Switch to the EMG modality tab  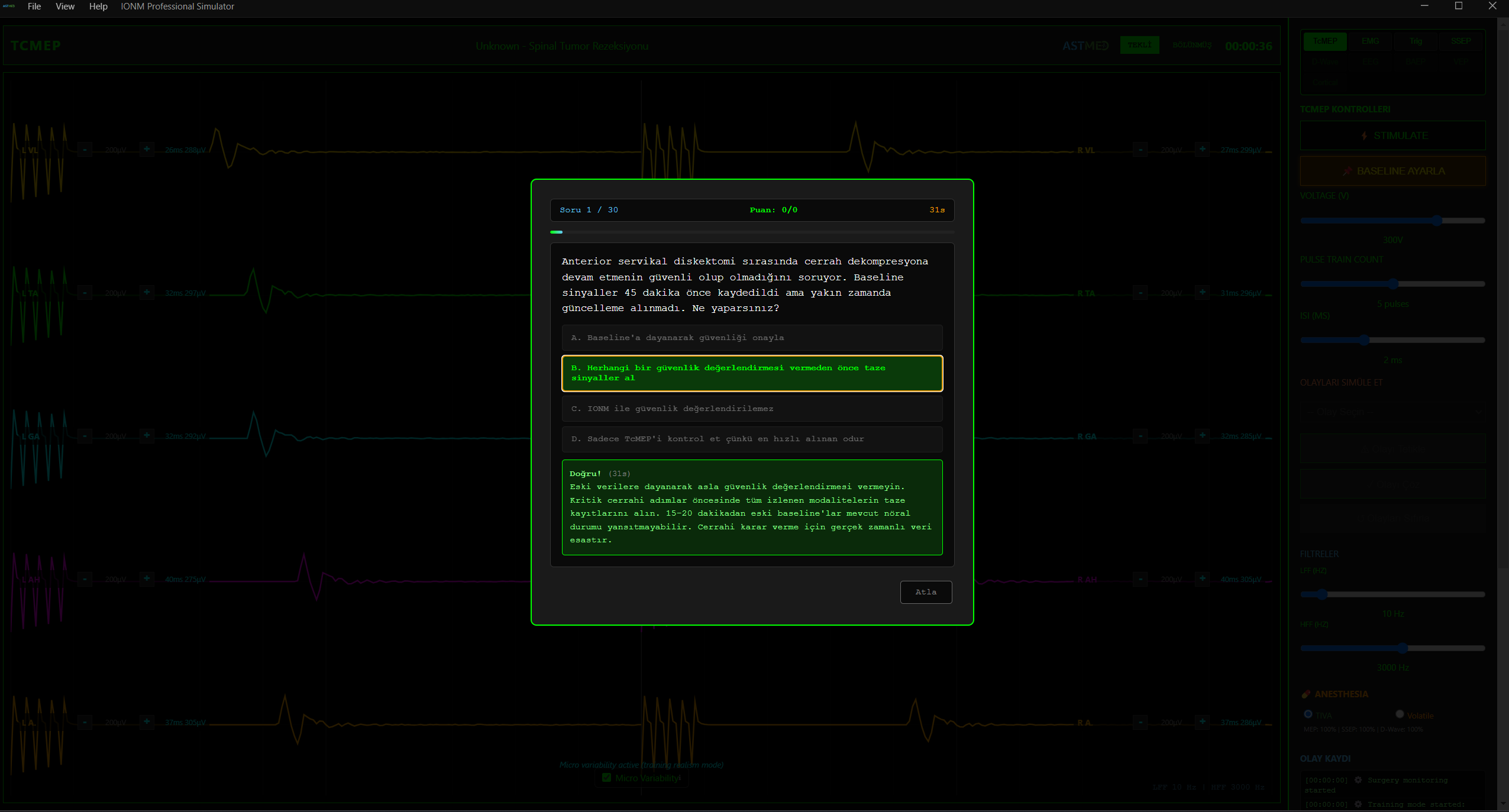click(x=1370, y=41)
